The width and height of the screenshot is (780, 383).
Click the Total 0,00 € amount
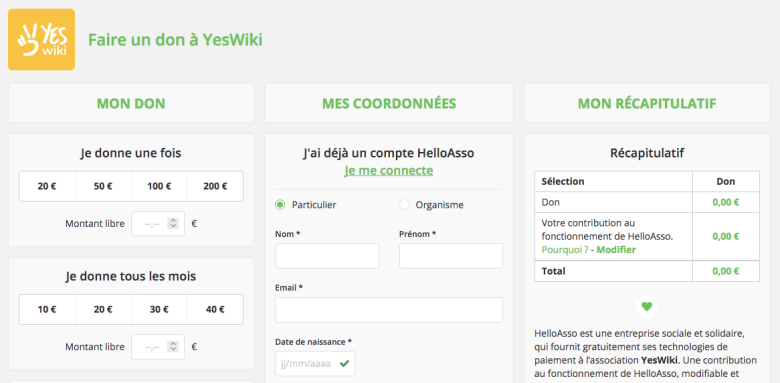click(x=726, y=271)
